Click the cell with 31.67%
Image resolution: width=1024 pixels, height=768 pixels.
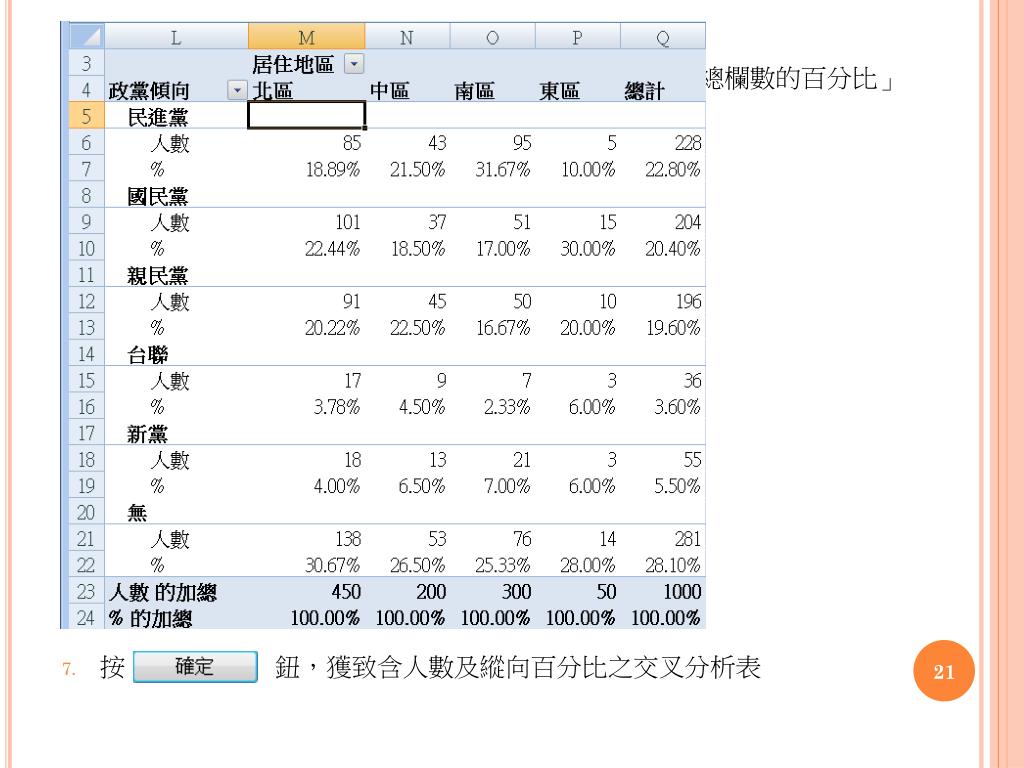[503, 169]
